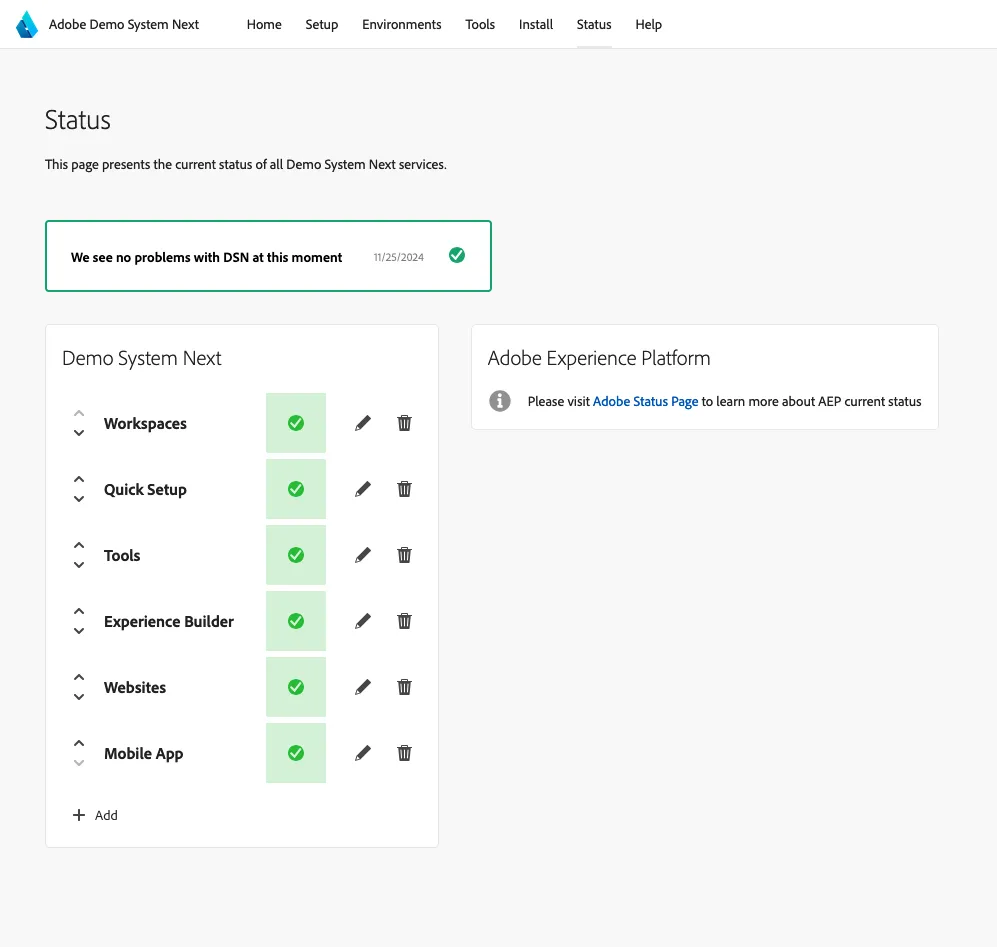Move the Tools service up
This screenshot has width=997, height=947.
pos(79,545)
